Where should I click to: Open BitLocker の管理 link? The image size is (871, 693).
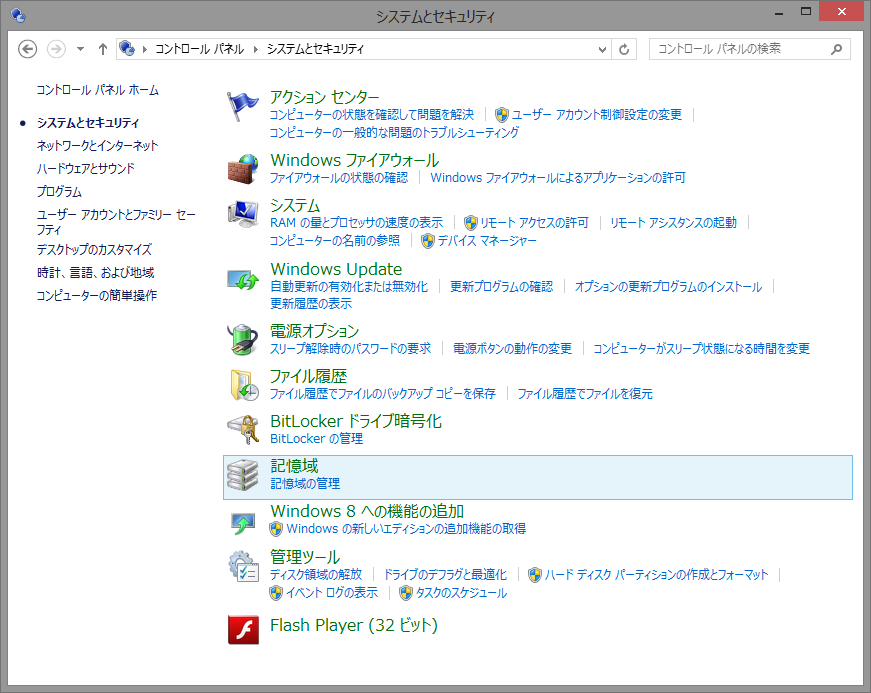(317, 439)
